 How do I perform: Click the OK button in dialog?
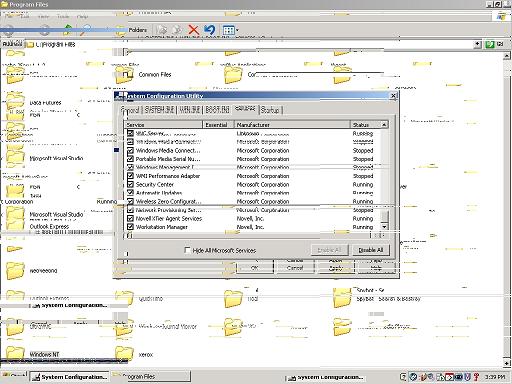[255, 268]
